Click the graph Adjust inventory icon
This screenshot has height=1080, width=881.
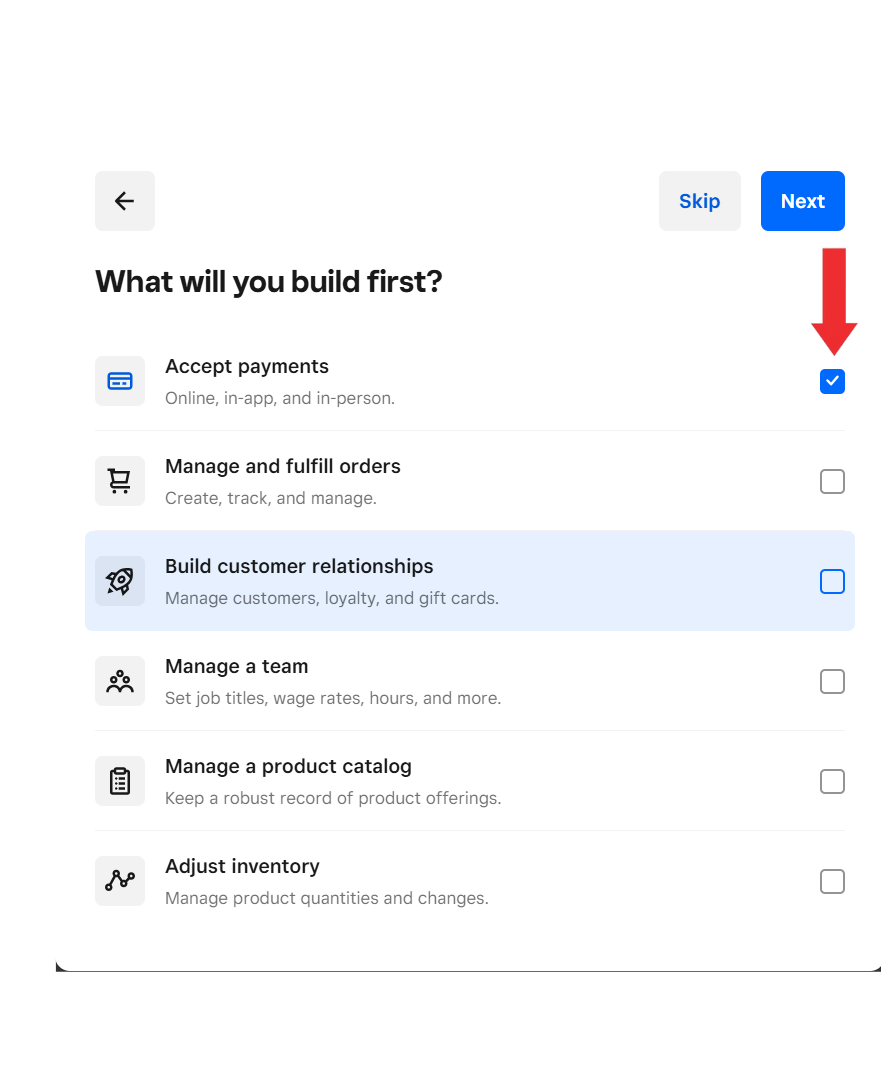120,881
